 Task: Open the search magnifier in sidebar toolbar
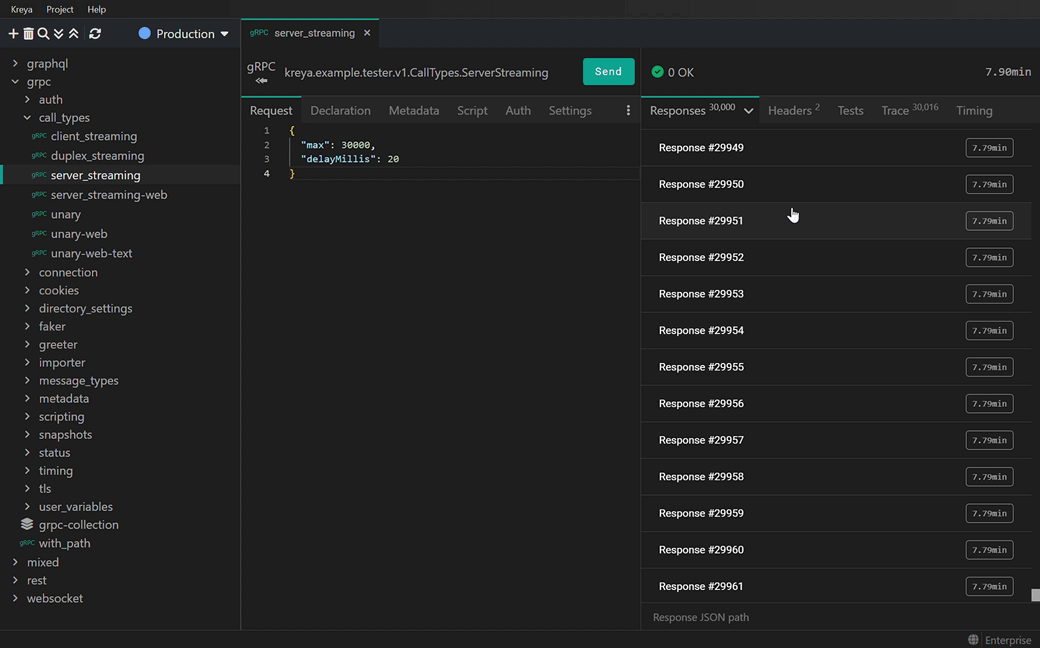[43, 34]
